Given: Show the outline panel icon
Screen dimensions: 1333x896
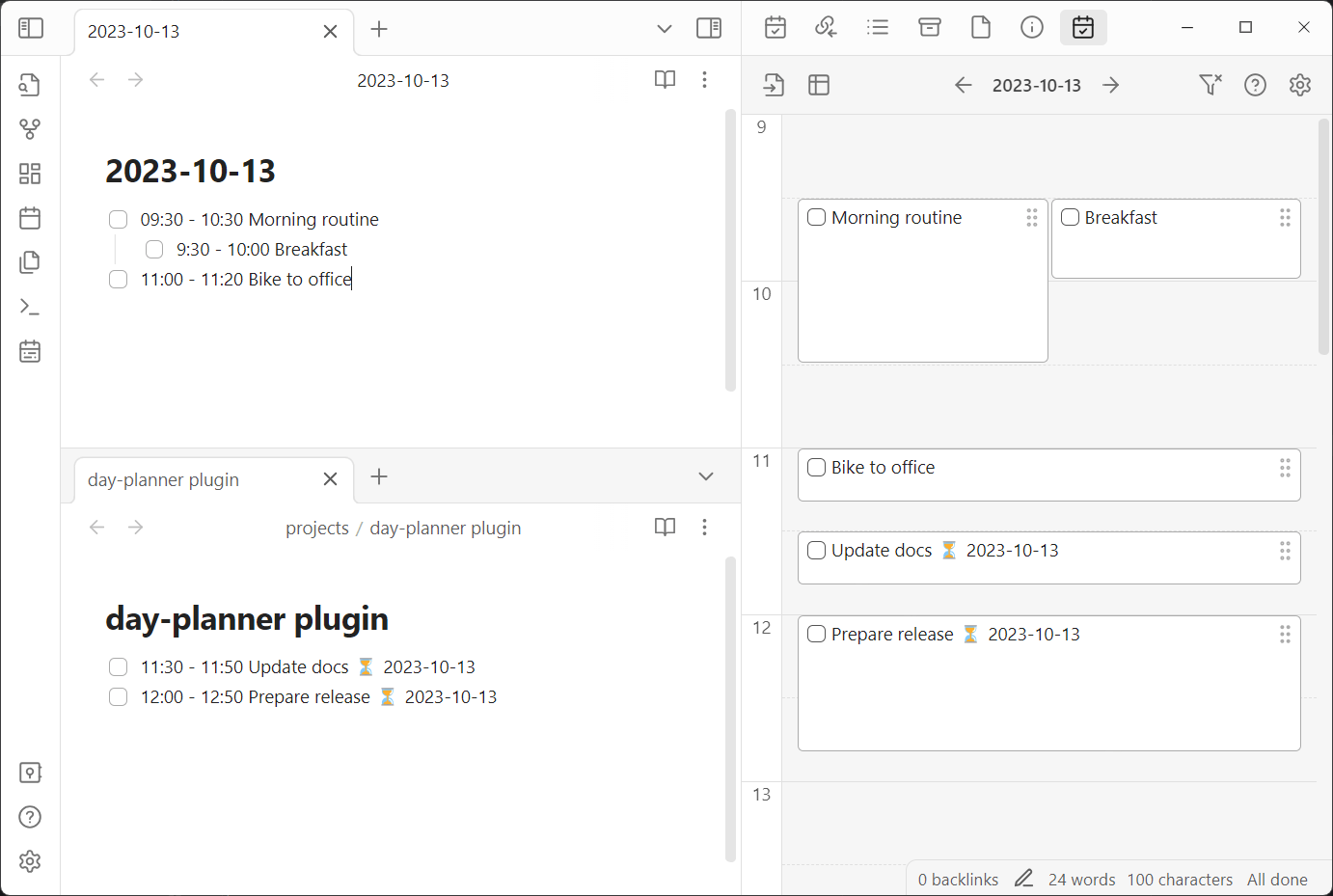Looking at the screenshot, I should point(878,27).
